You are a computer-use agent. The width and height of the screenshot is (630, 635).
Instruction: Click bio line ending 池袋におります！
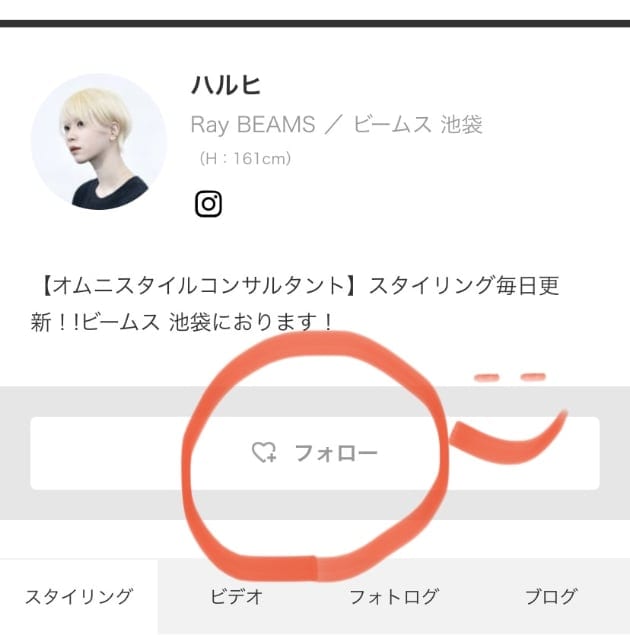182,323
